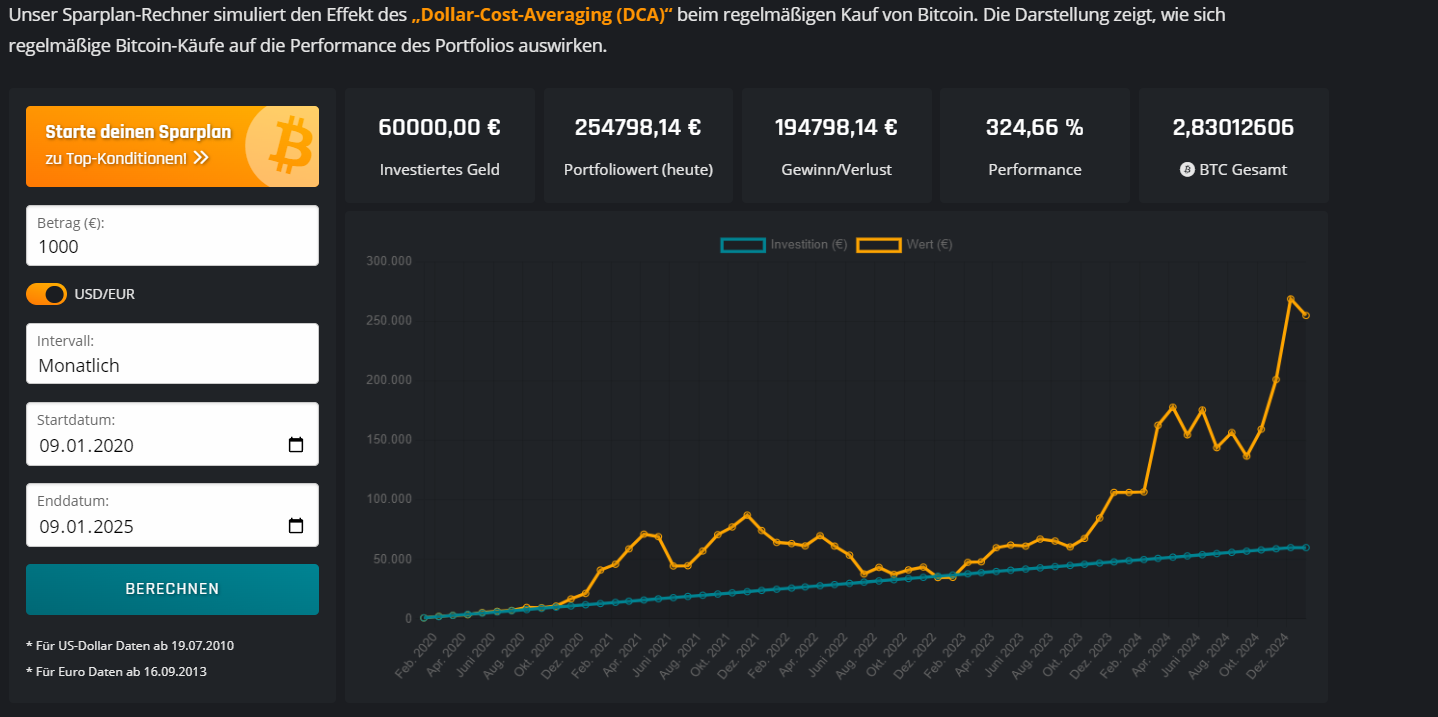Viewport: 1438px width, 717px height.
Task: Hide the Wert (€) series via its orange legend box
Action: coord(879,245)
